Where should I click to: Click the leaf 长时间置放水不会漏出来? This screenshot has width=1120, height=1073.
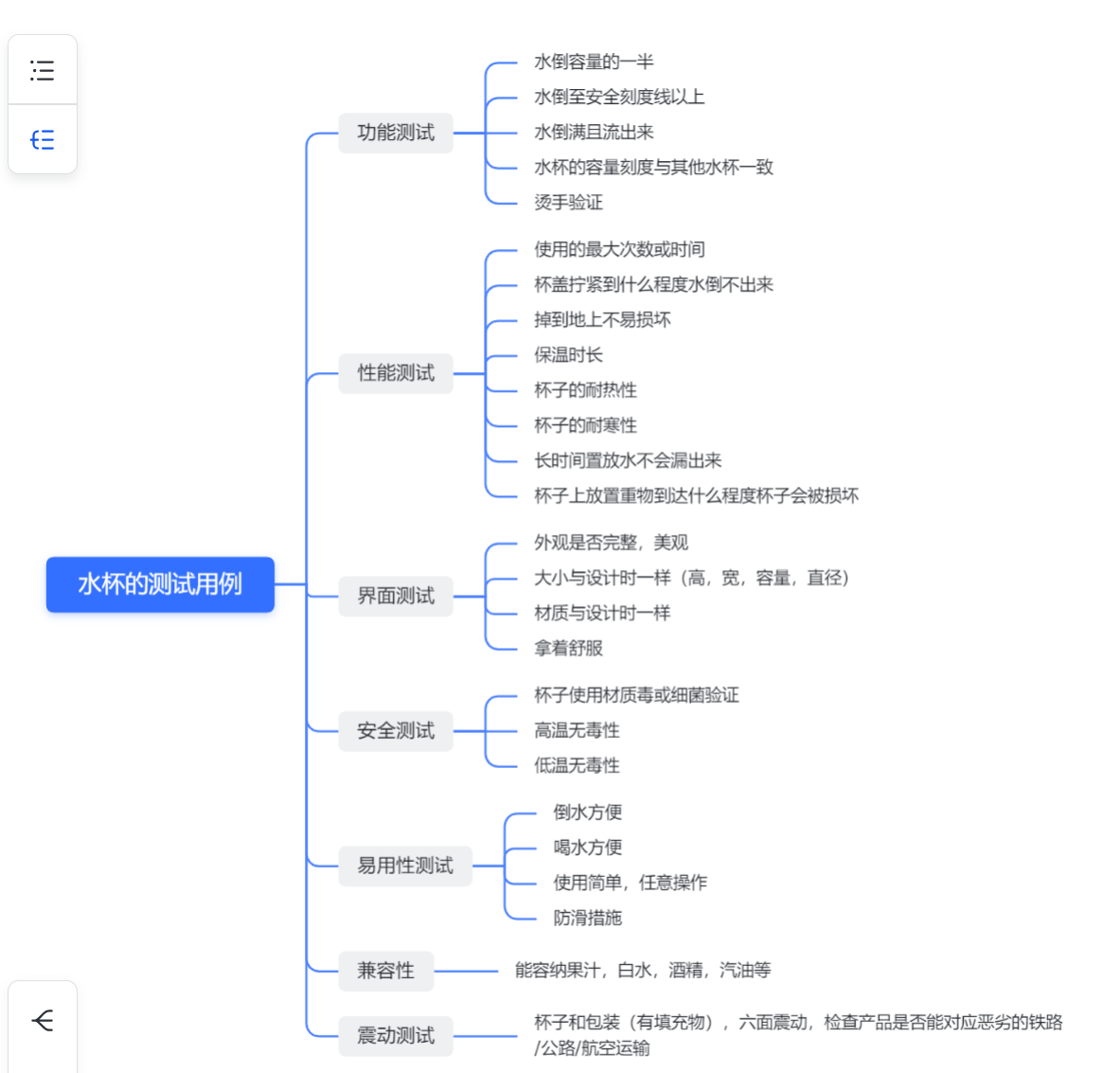coord(628,460)
